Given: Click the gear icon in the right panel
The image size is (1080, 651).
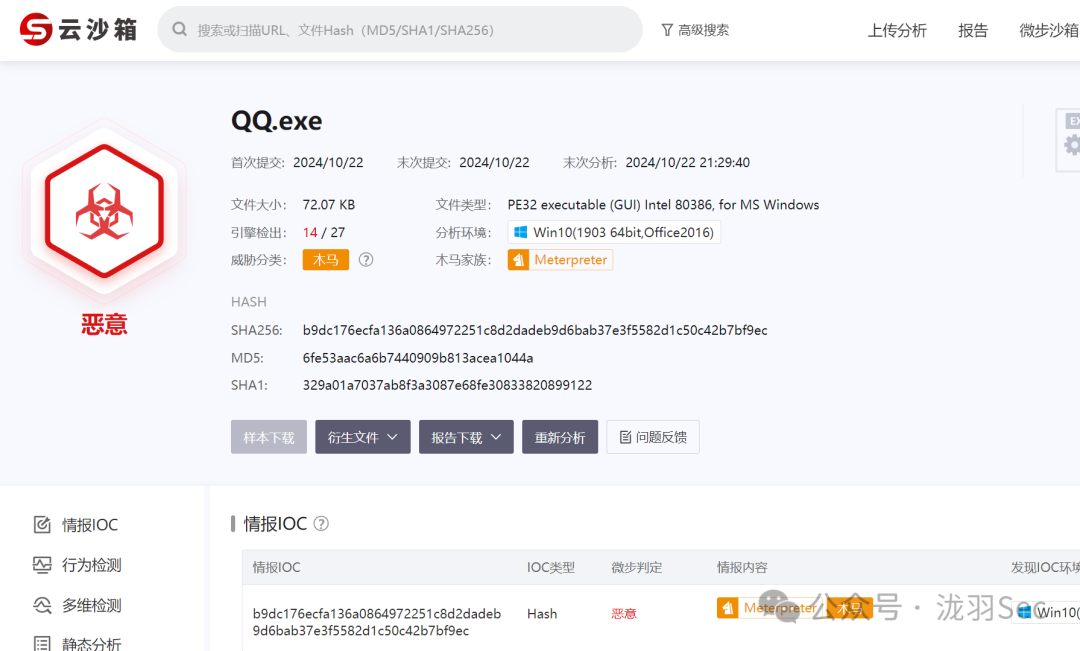Looking at the screenshot, I should (1072, 145).
